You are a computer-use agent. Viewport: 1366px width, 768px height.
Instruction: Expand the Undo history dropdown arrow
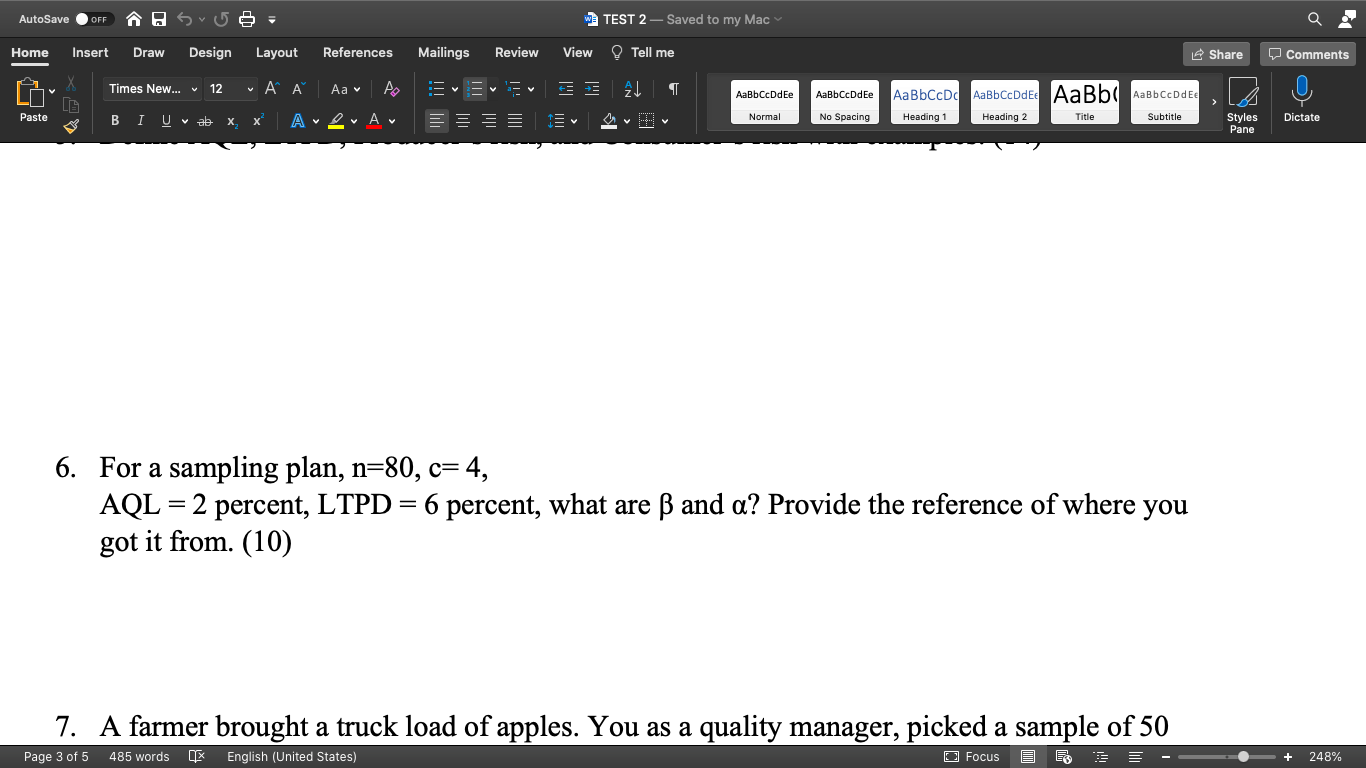[x=201, y=19]
